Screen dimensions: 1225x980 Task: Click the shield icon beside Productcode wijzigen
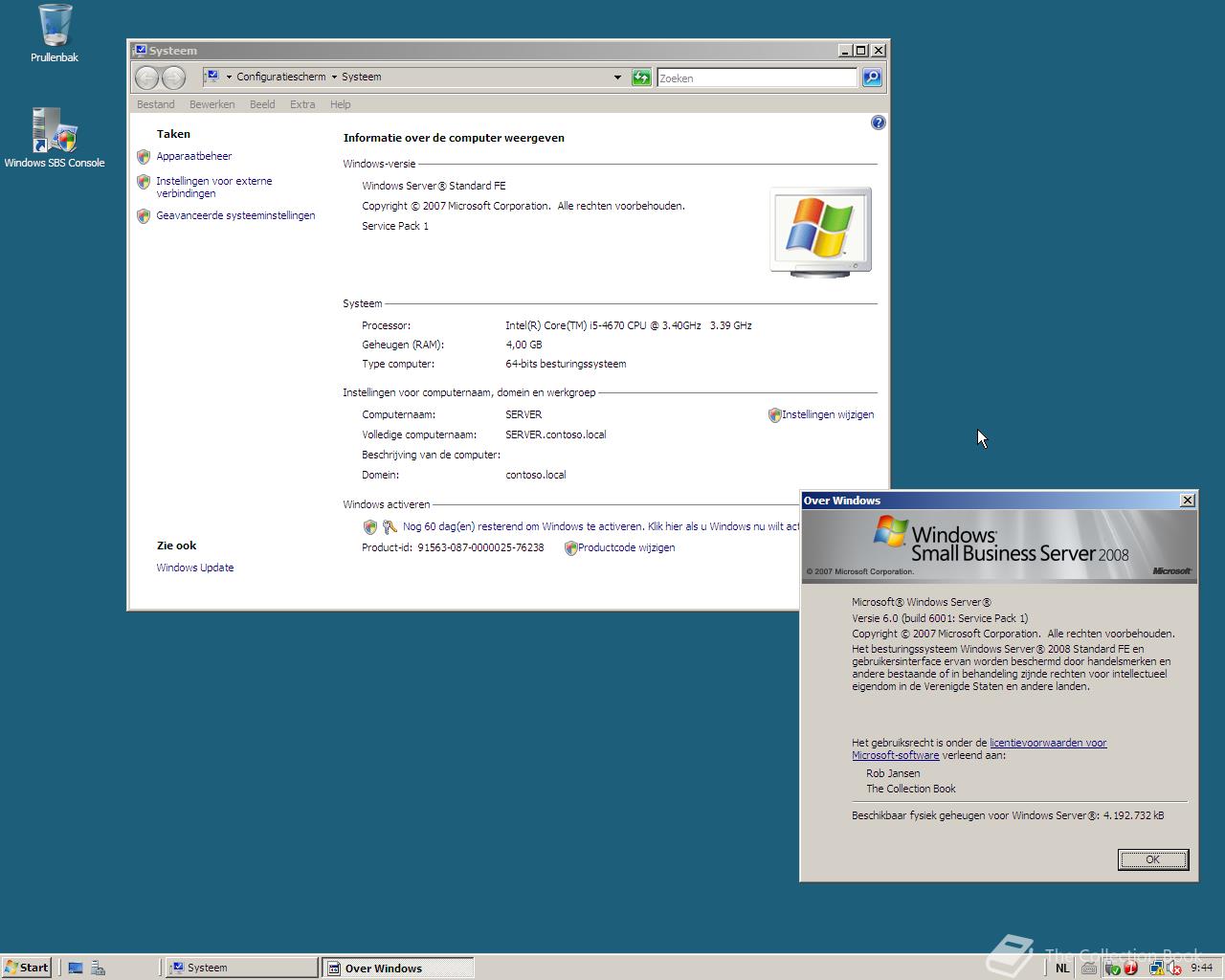coord(570,547)
